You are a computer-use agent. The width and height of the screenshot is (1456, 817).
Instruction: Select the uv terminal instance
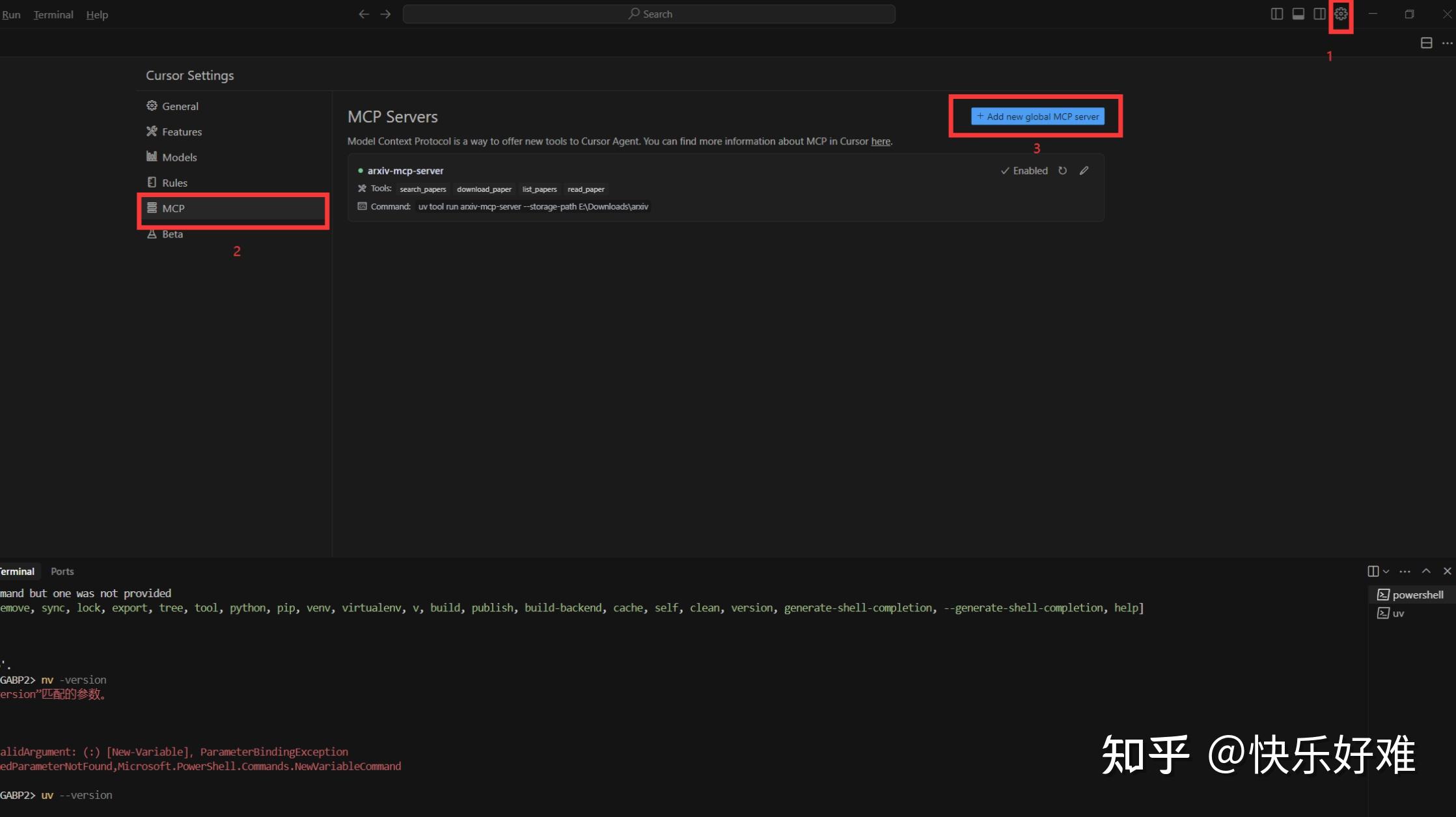(1397, 613)
